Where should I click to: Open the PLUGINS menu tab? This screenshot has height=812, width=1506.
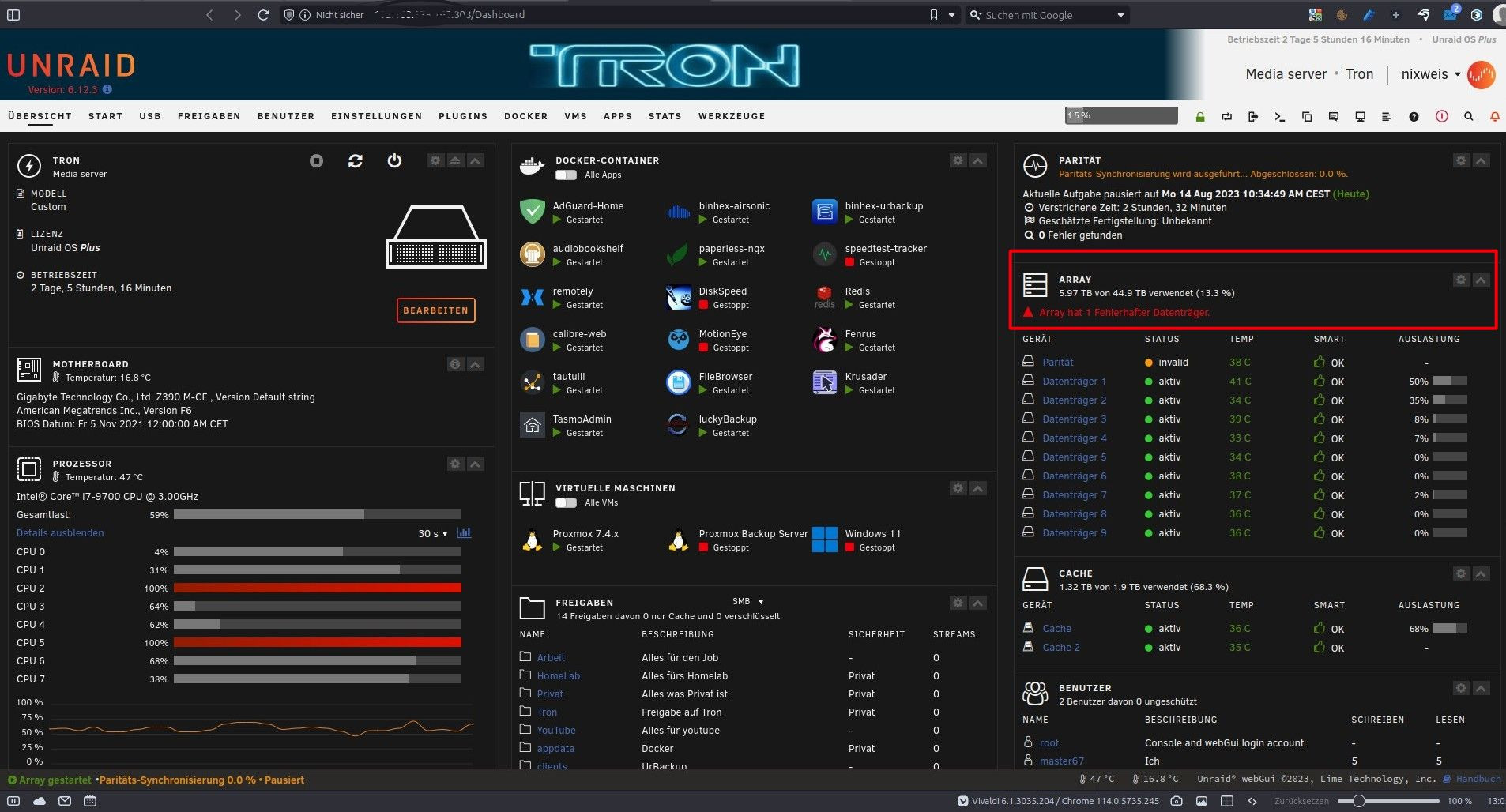pos(463,116)
